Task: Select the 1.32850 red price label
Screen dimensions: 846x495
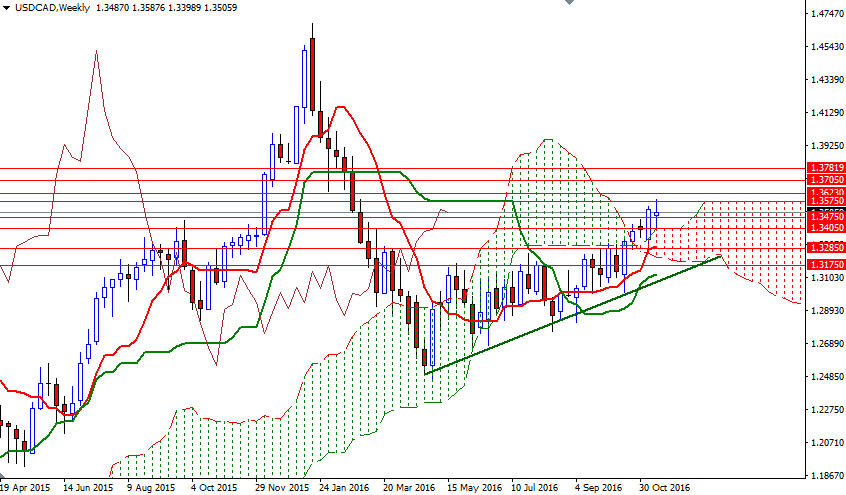Action: click(825, 248)
